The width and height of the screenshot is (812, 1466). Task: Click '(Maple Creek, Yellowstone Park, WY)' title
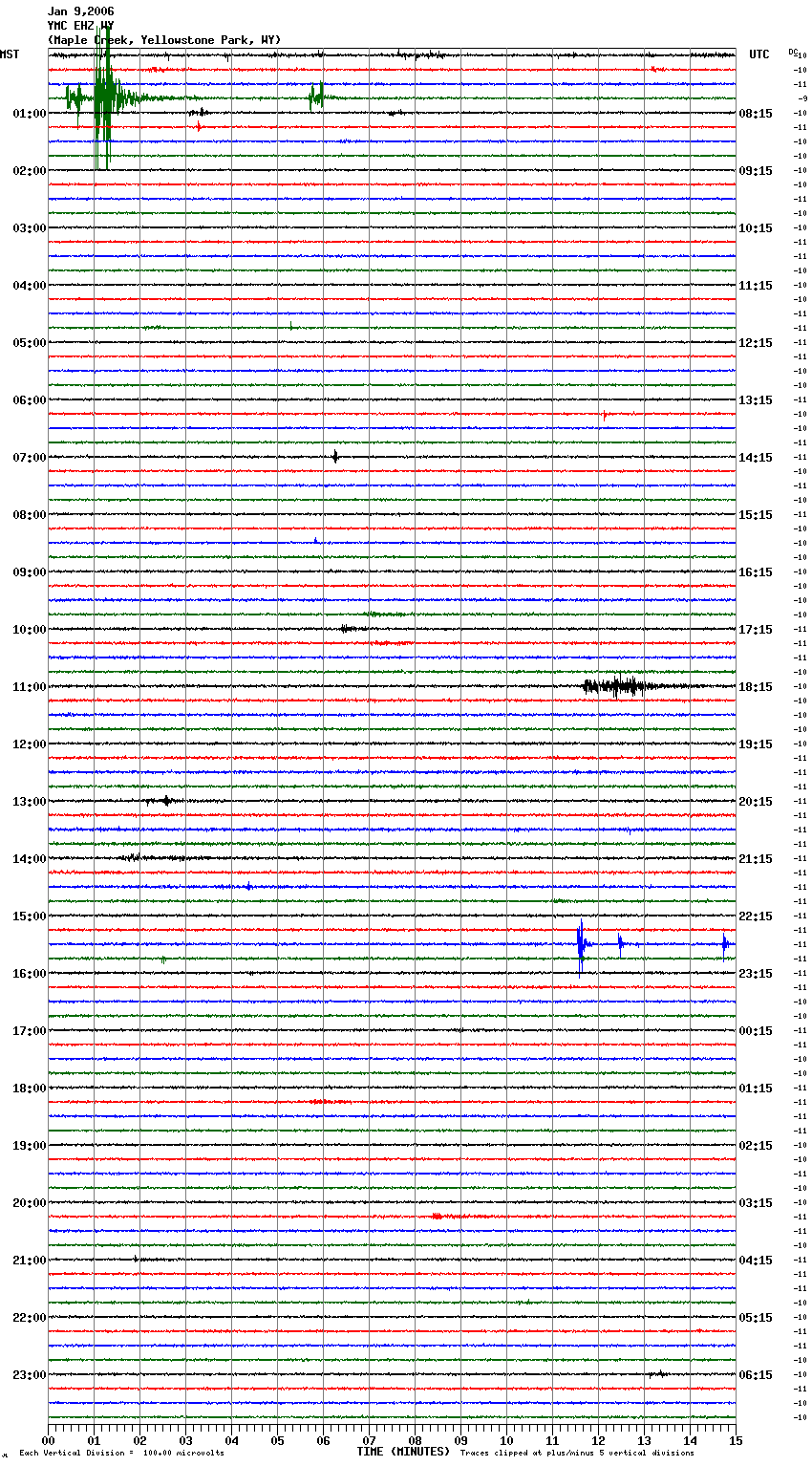coord(164,40)
